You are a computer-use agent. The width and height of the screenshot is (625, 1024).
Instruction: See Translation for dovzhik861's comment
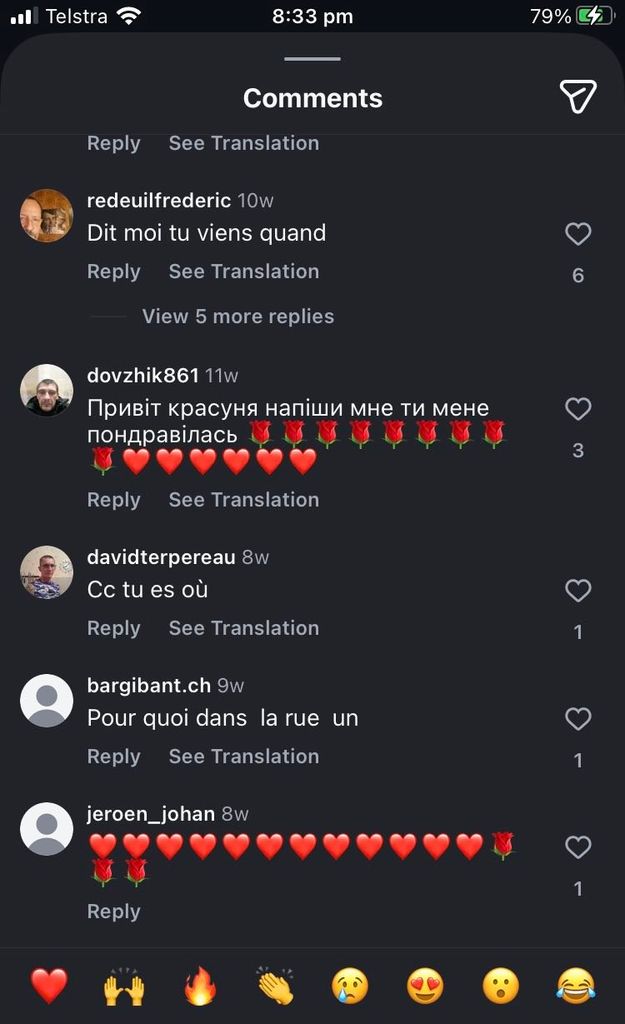click(244, 499)
